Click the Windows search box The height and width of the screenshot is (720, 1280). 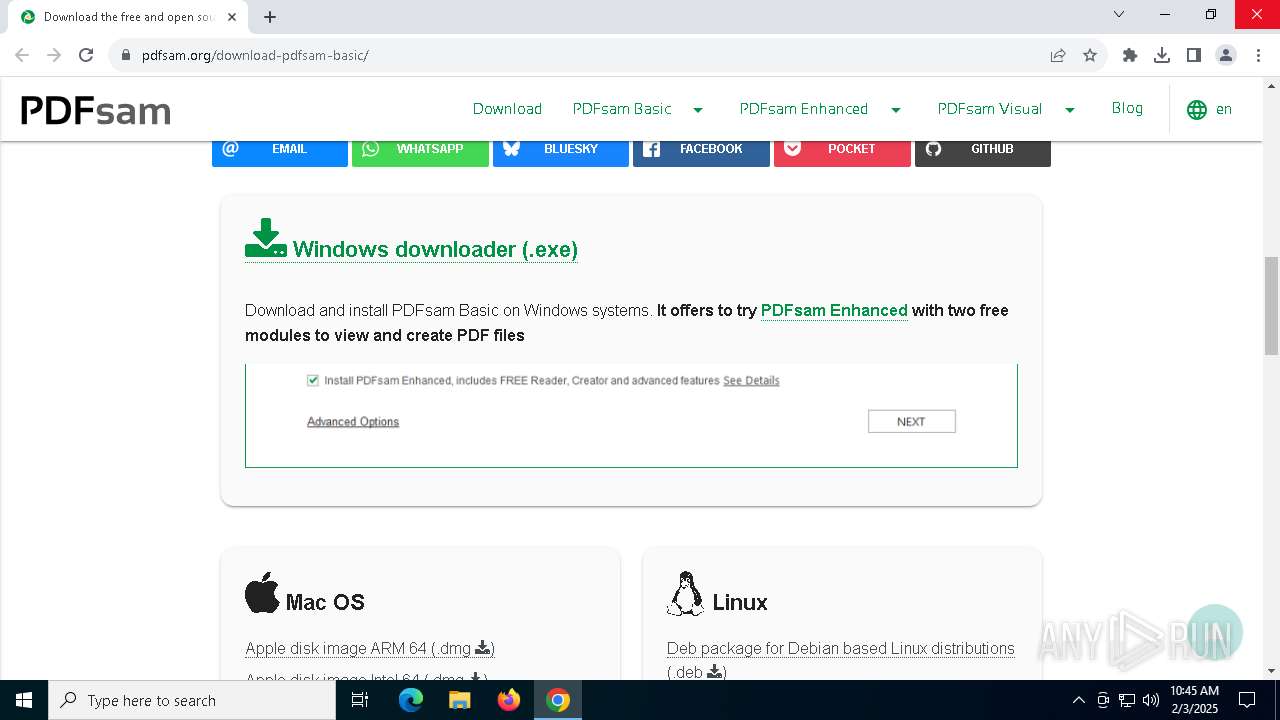192,700
